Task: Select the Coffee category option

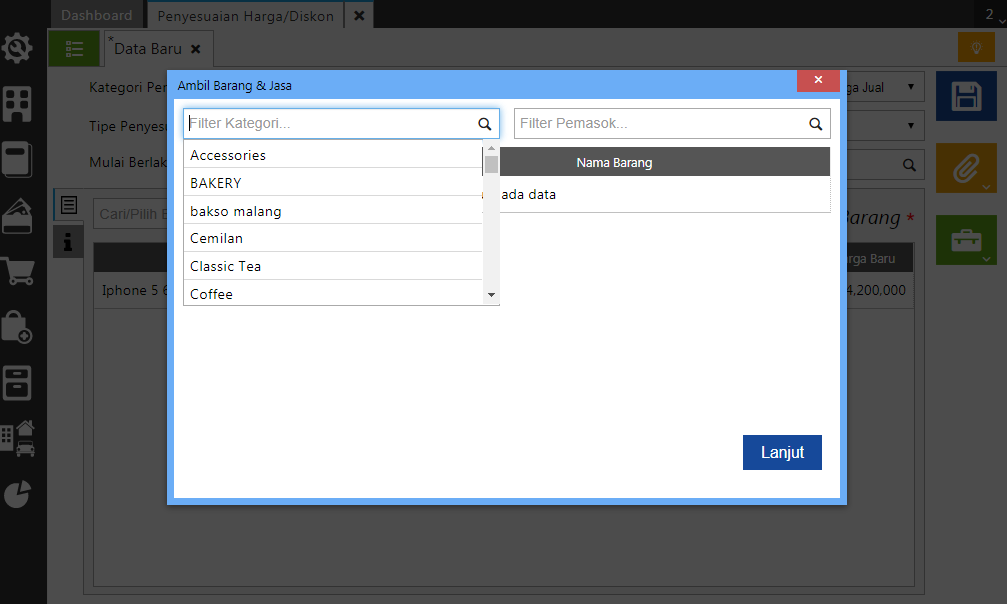Action: click(211, 294)
